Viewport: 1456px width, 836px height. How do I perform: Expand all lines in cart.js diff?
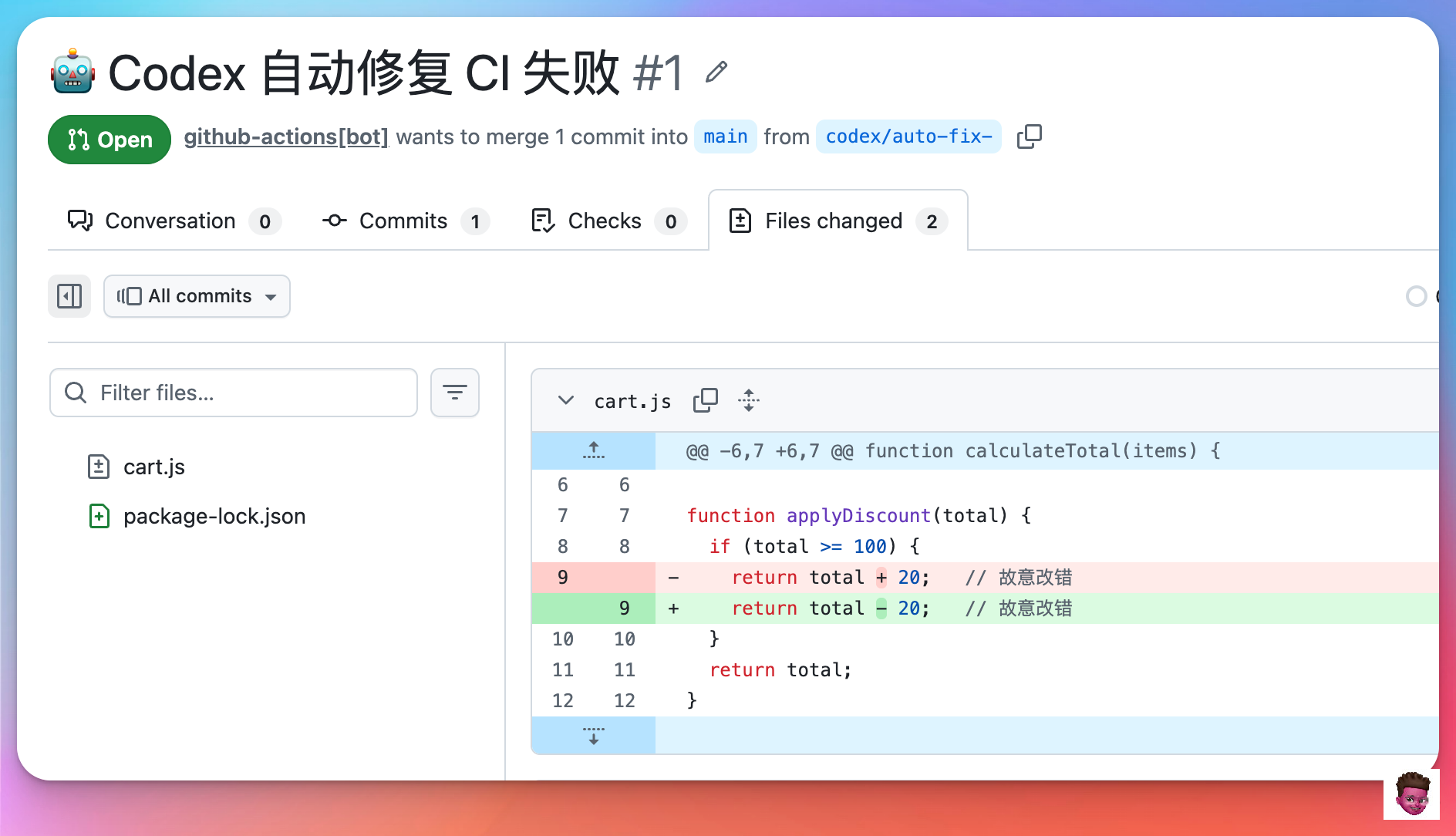pos(749,400)
